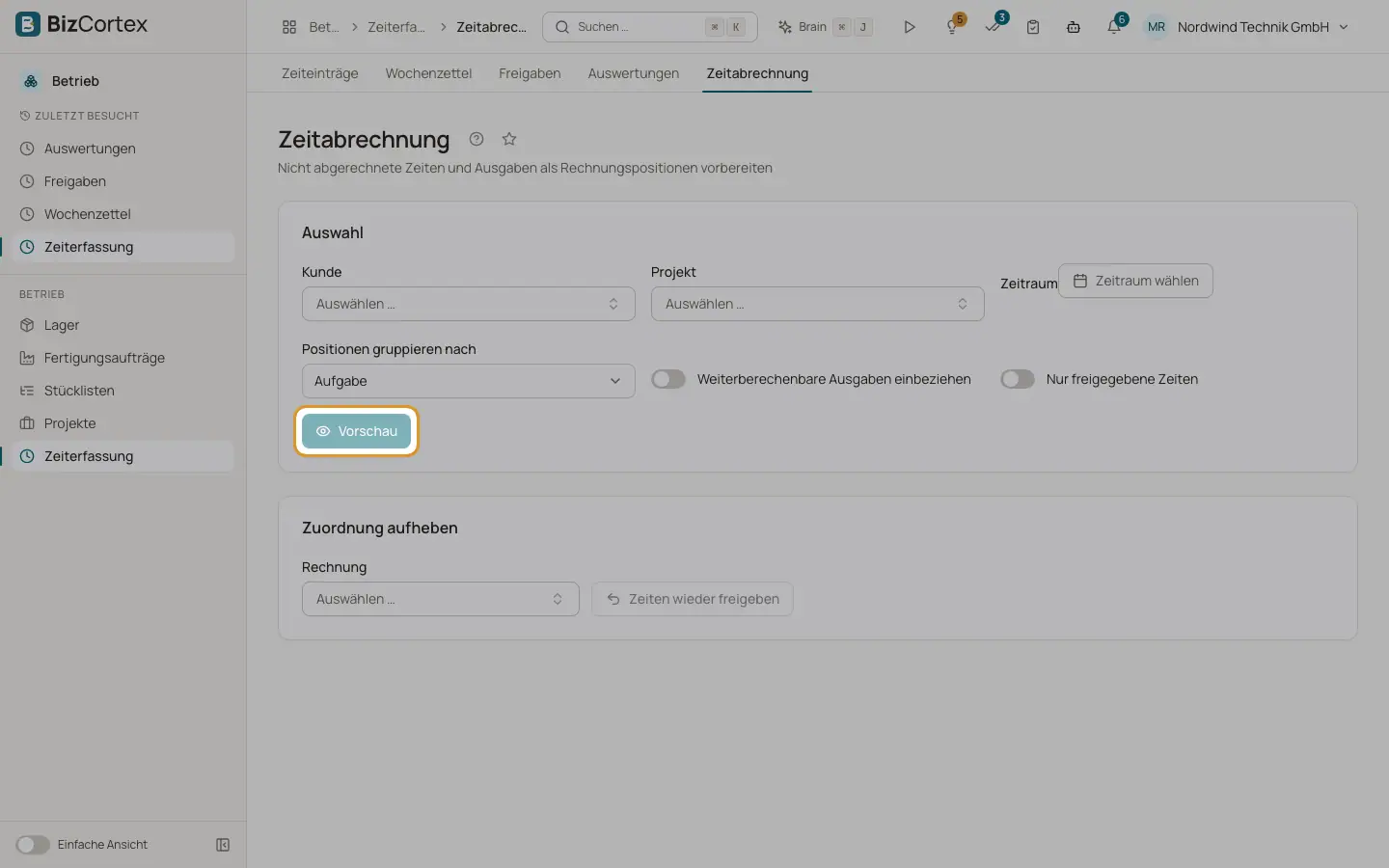1389x868 pixels.
Task: Click the Zeiterfa... breadcrumb link
Action: tap(396, 27)
